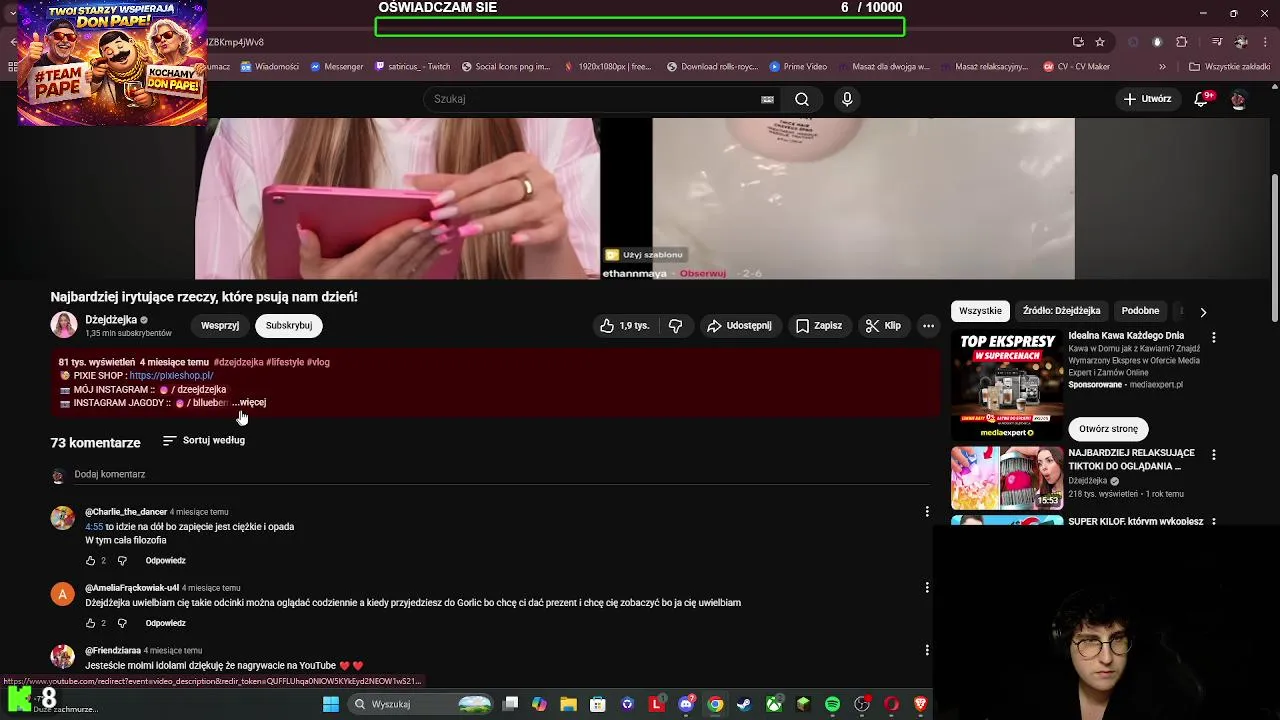1280x720 pixels.
Task: Open Chrome media controls icon
Action: pos(1217,42)
